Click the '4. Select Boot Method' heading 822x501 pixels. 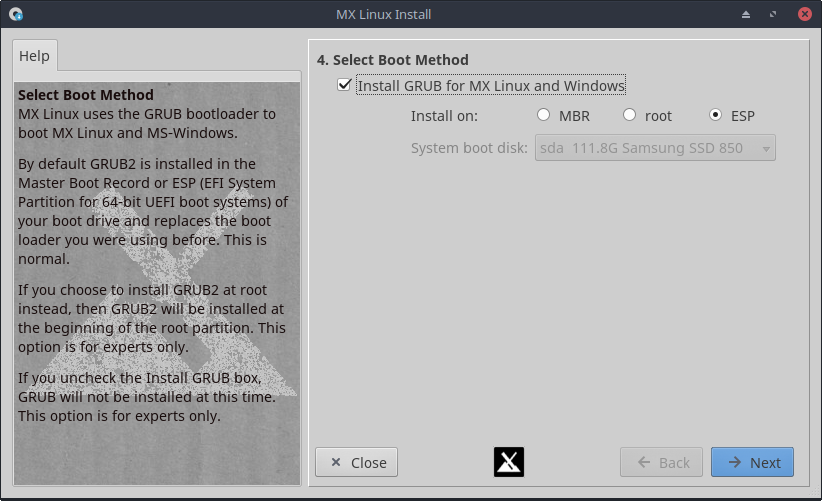coord(393,60)
